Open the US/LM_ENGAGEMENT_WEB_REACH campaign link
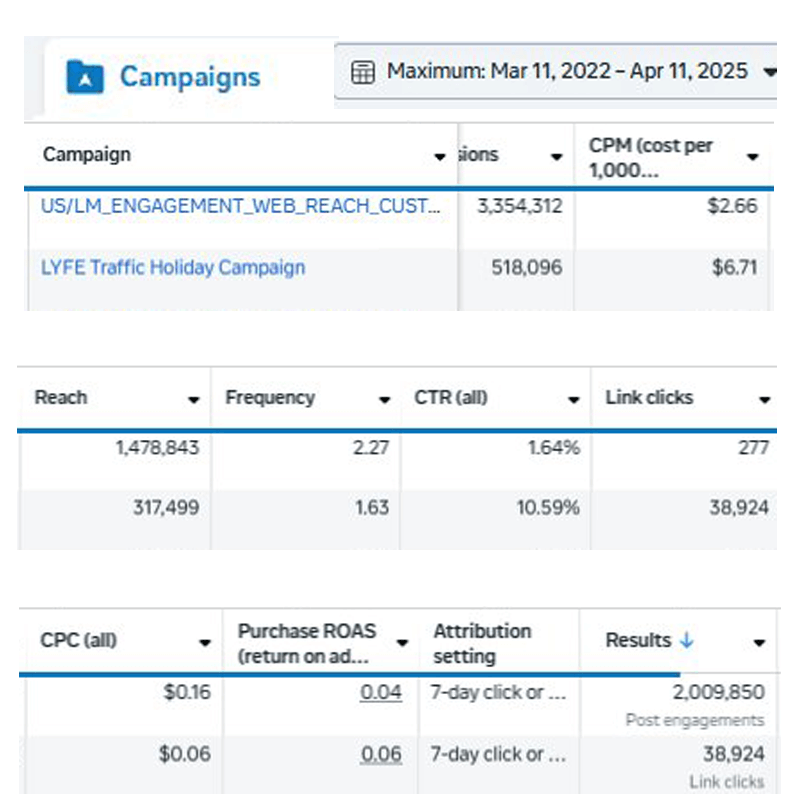The height and width of the screenshot is (800, 800). 240,207
